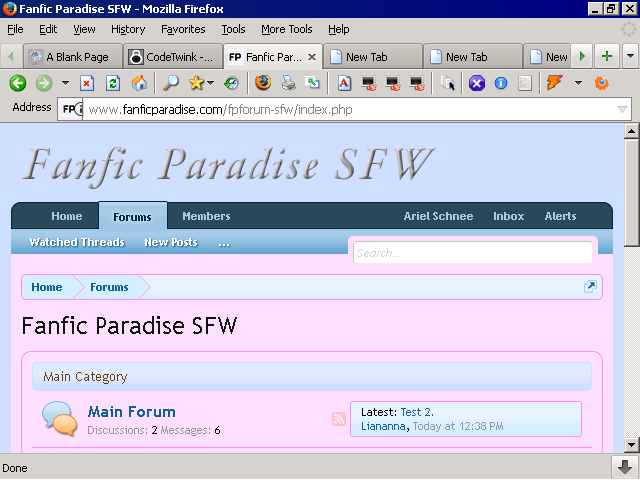Open the address bar URL history dropdown
The image size is (640, 480).
[622, 109]
